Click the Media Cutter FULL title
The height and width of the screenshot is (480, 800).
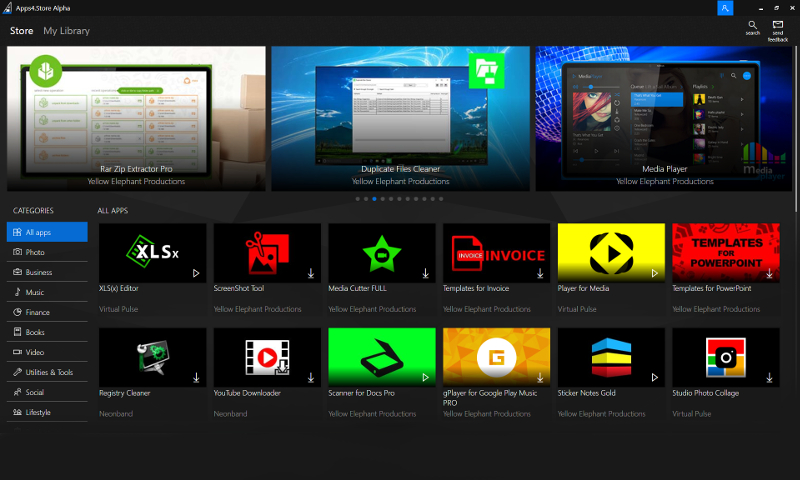tap(358, 288)
